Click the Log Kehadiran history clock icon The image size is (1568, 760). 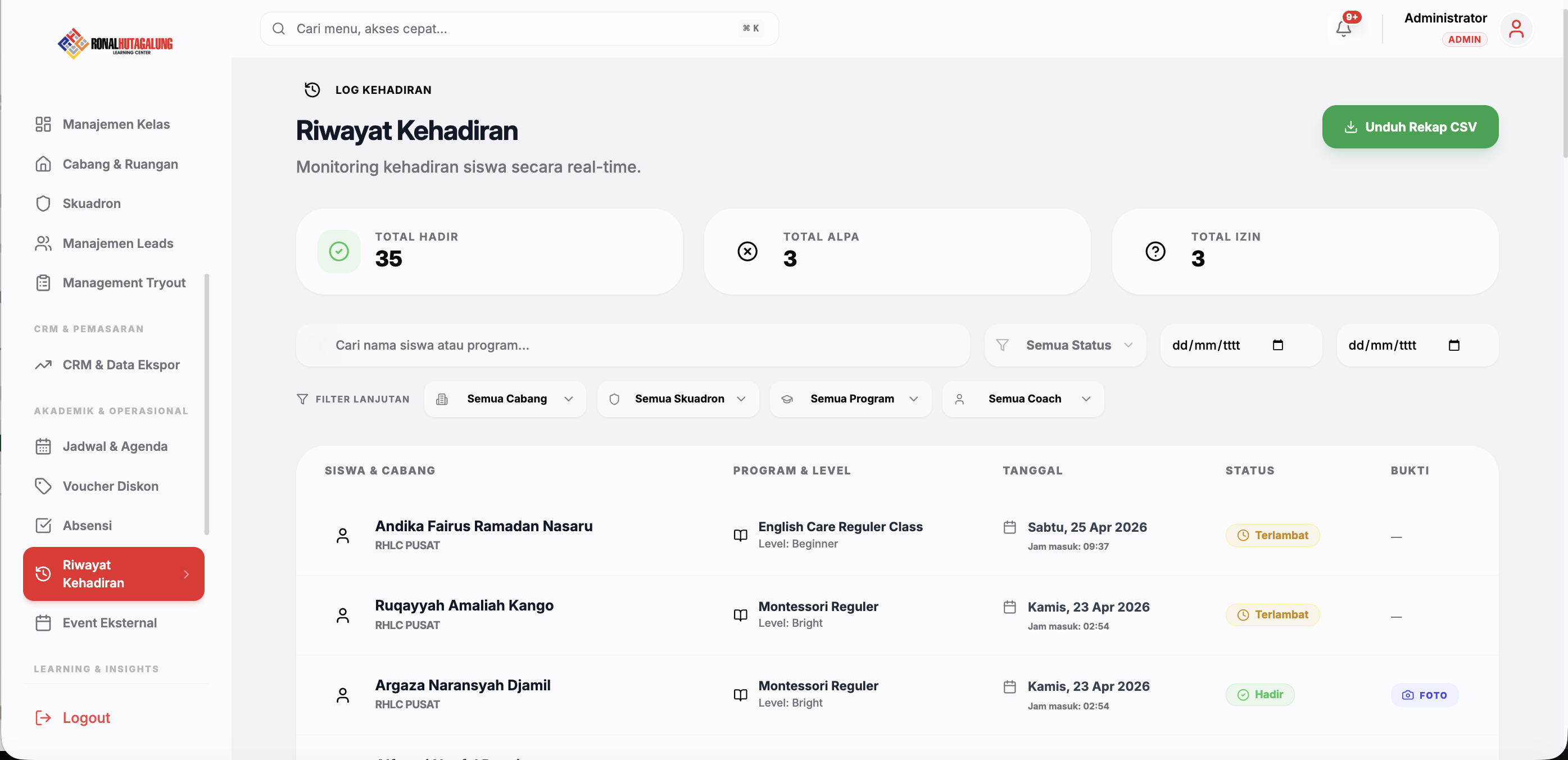tap(312, 89)
